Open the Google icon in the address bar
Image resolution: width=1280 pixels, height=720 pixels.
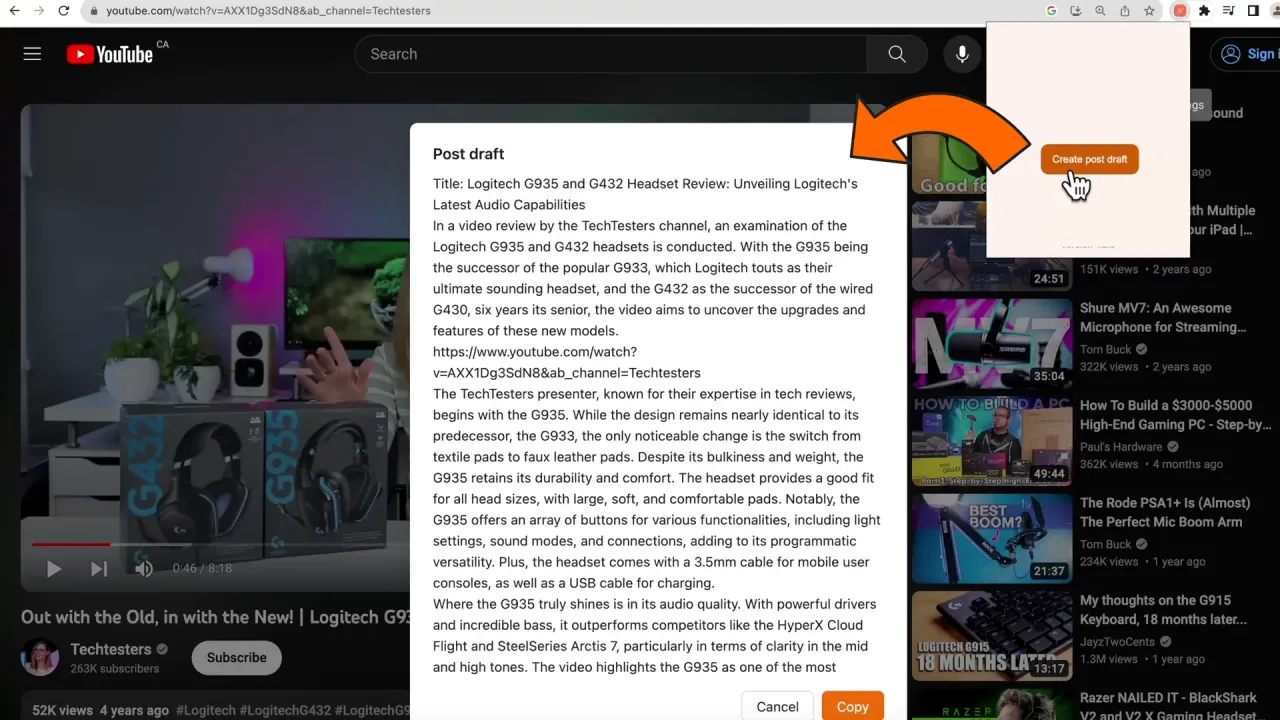[1051, 11]
